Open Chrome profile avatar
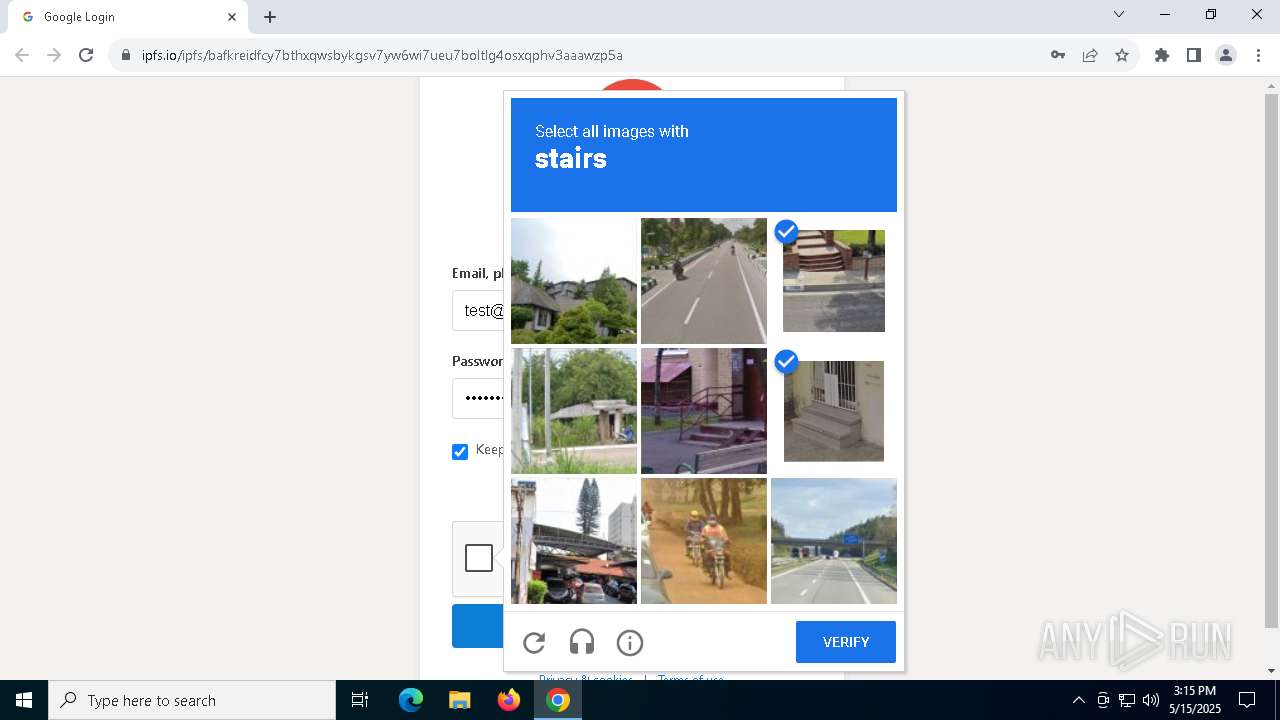The image size is (1280, 720). coord(1226,55)
